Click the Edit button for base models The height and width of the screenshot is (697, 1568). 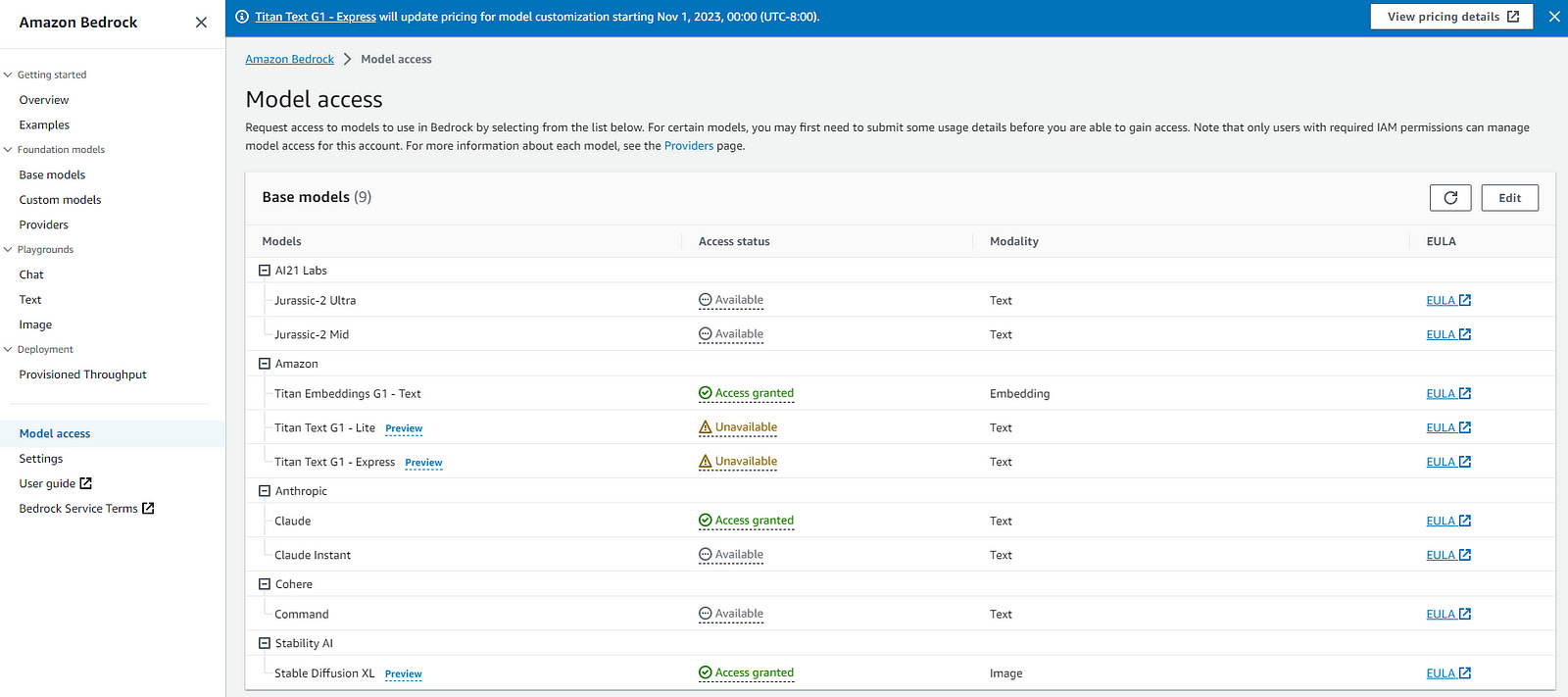(1510, 198)
